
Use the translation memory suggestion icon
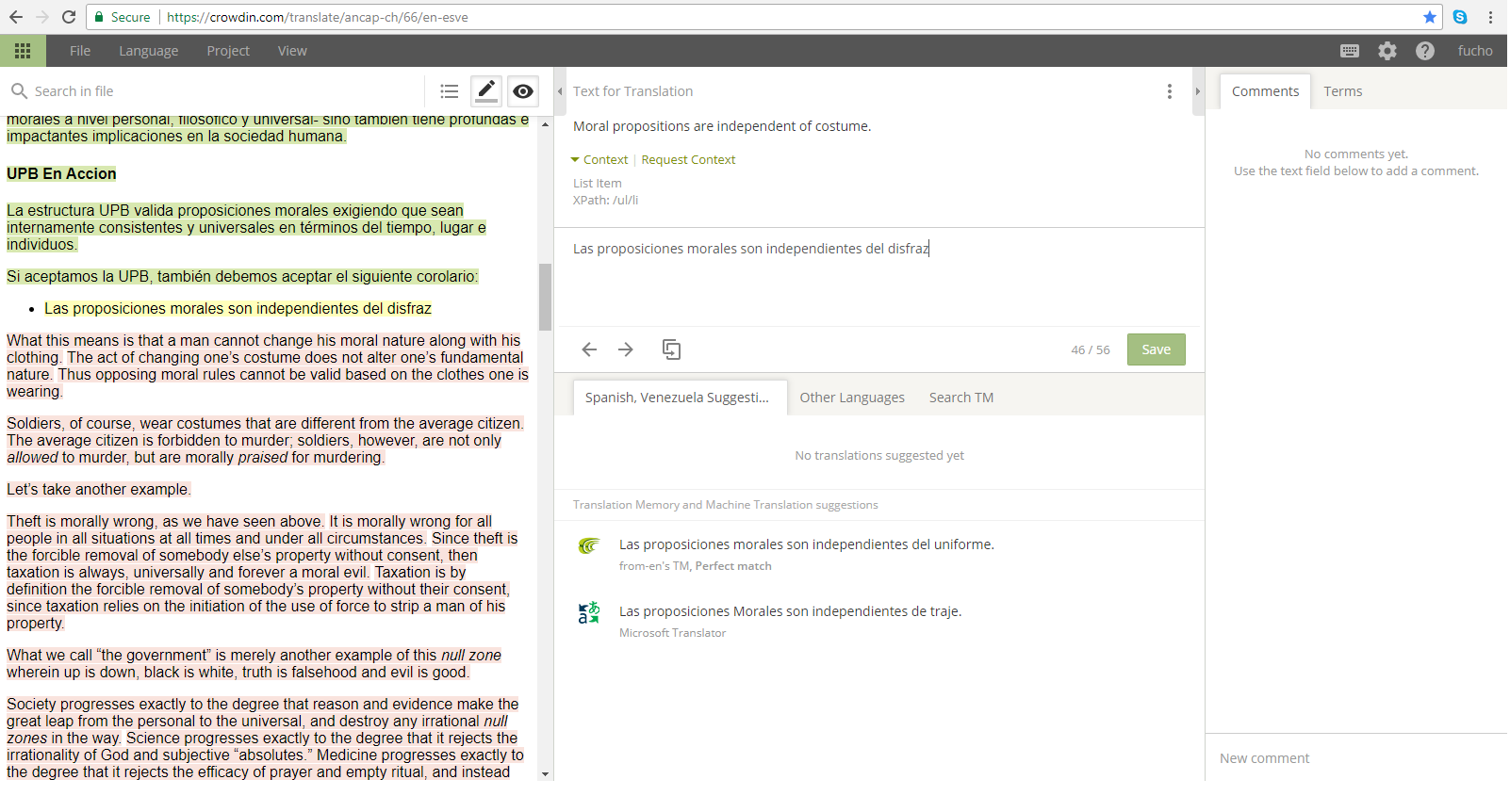coord(589,545)
